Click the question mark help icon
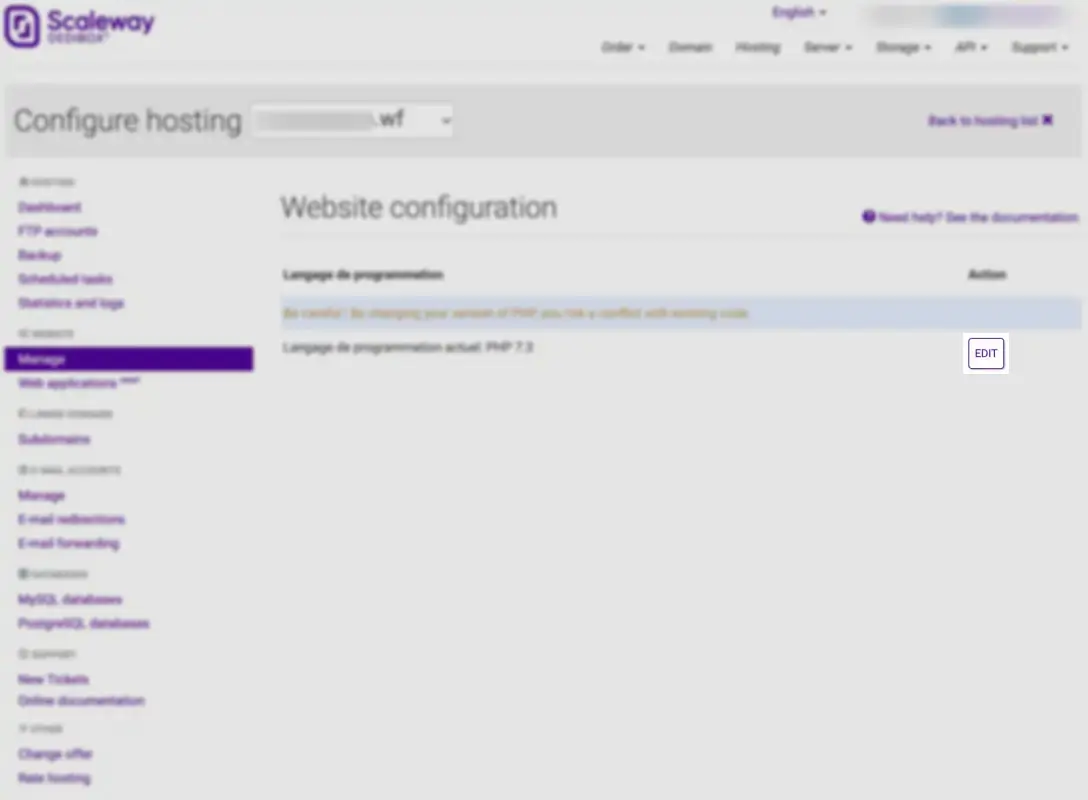This screenshot has width=1088, height=800. [869, 217]
